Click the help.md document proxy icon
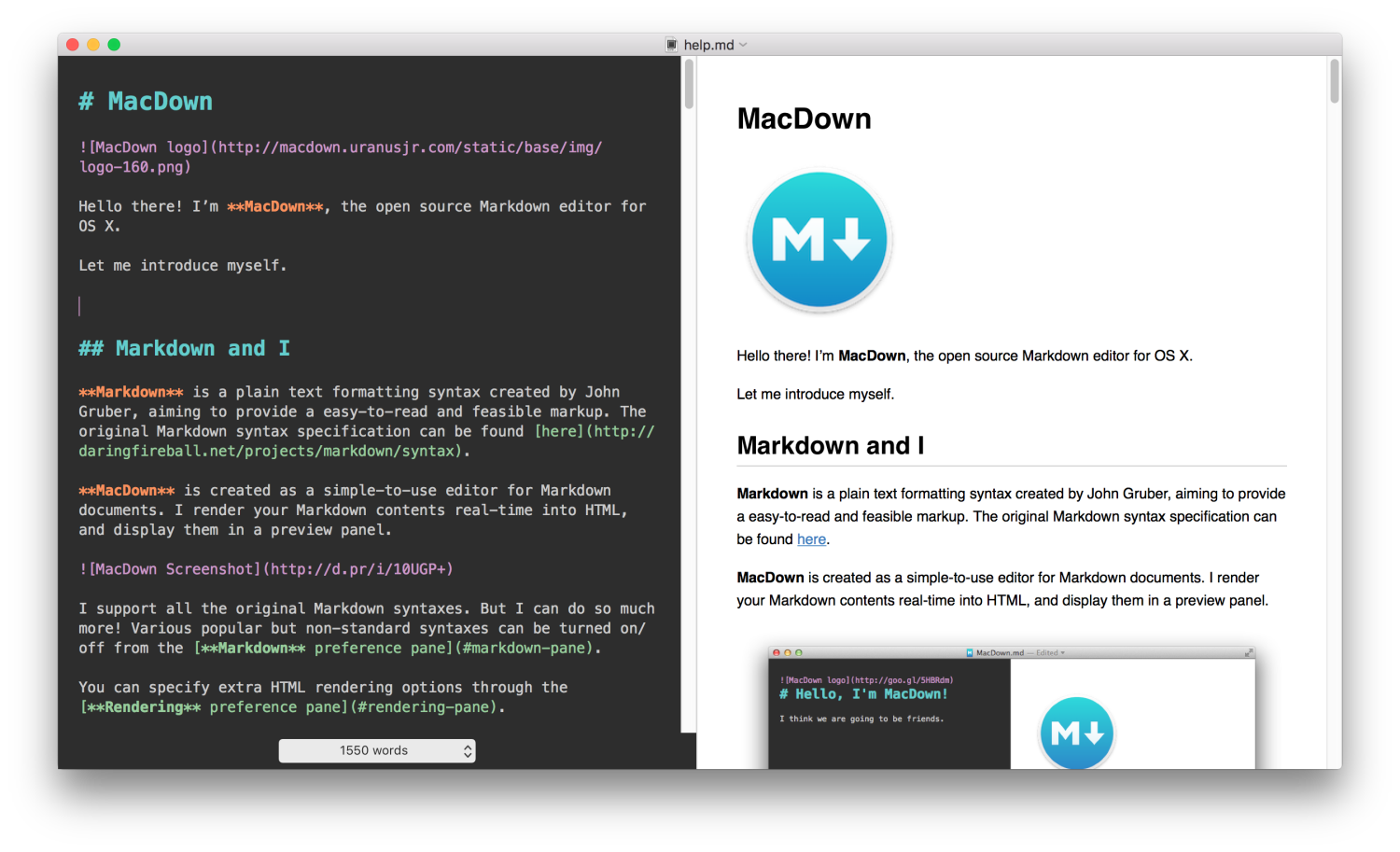 pyautogui.click(x=669, y=44)
